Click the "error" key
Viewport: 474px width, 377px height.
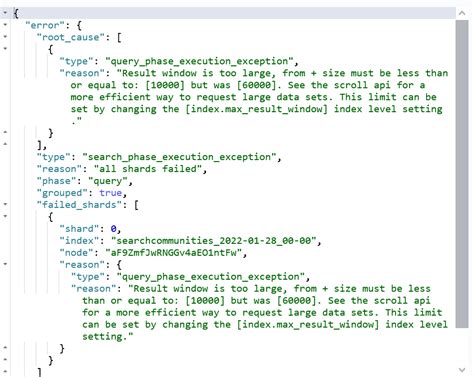tap(45, 25)
